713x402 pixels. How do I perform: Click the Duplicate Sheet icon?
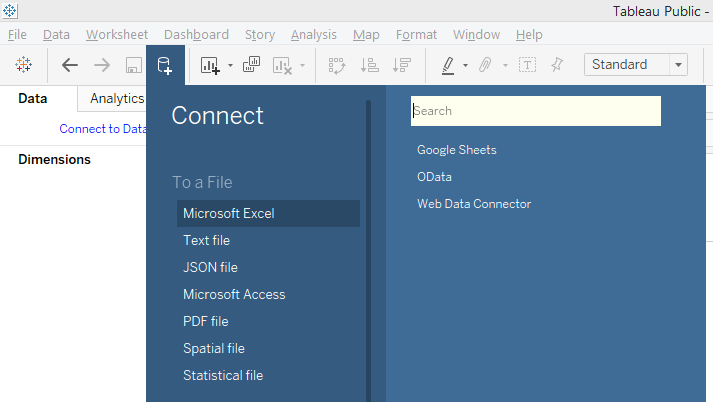[252, 65]
